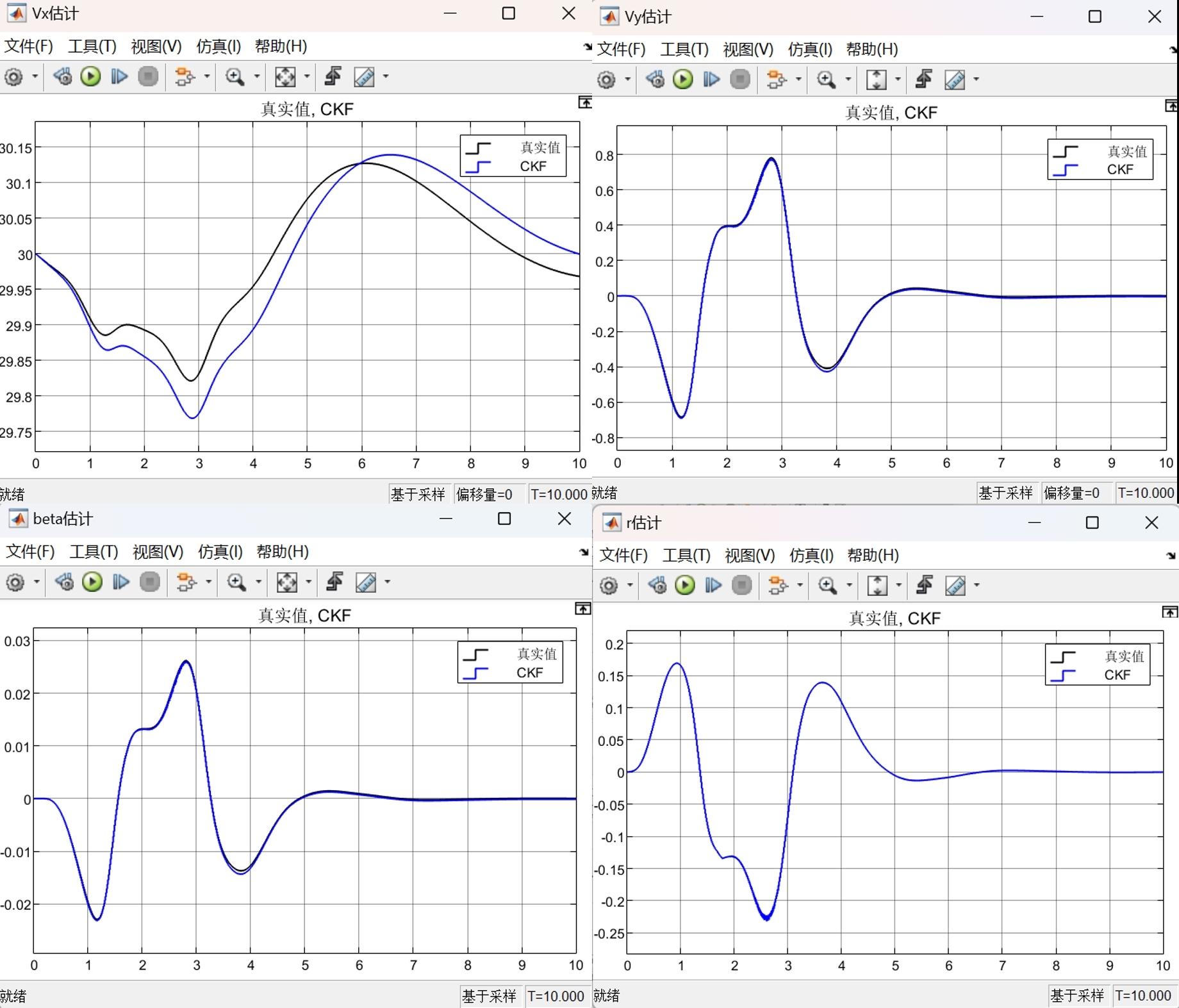Click Stop button in Vx估计 scope
Screen dimensions: 1179x1008
click(x=148, y=77)
